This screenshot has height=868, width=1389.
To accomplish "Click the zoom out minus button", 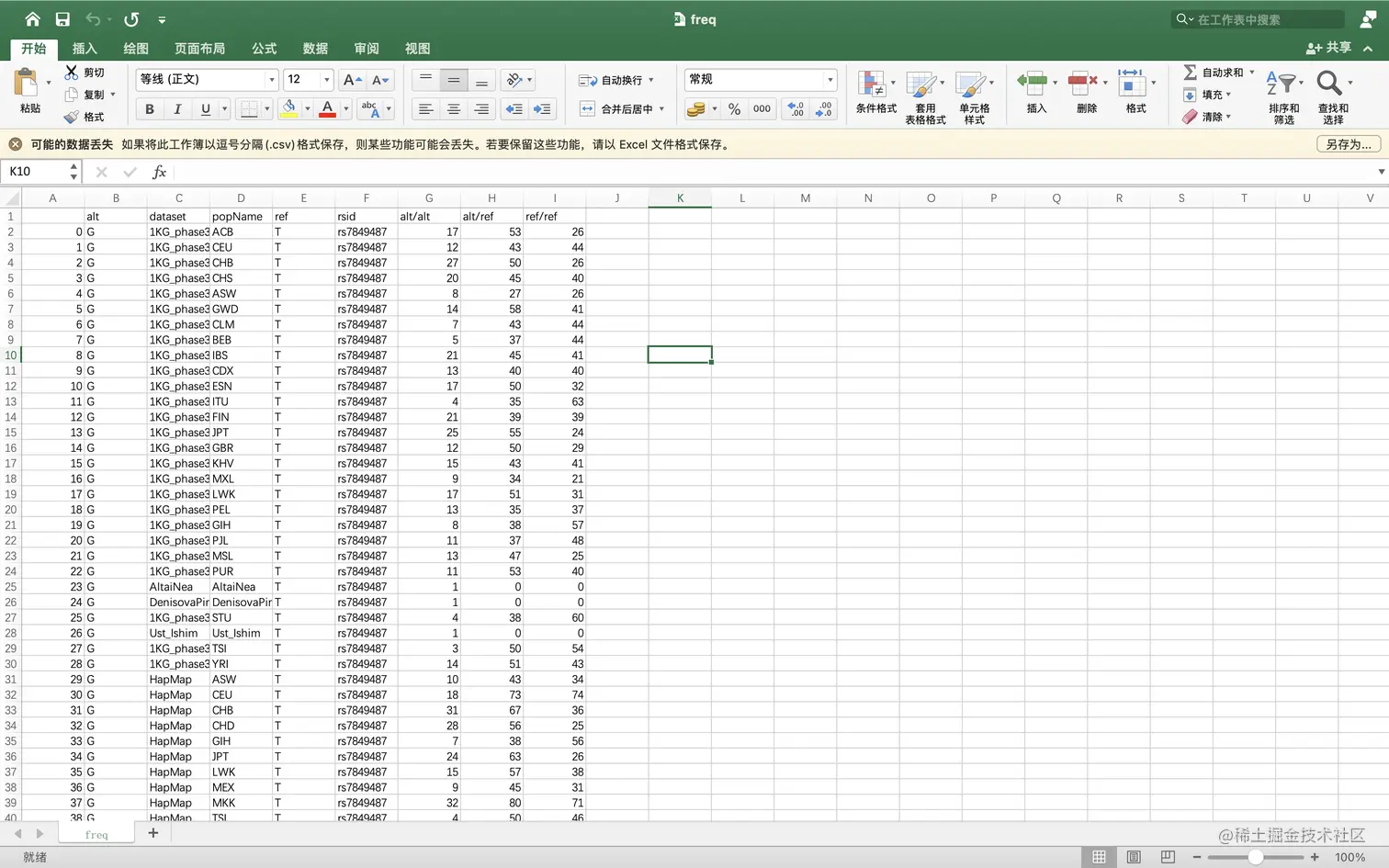I will (1197, 857).
